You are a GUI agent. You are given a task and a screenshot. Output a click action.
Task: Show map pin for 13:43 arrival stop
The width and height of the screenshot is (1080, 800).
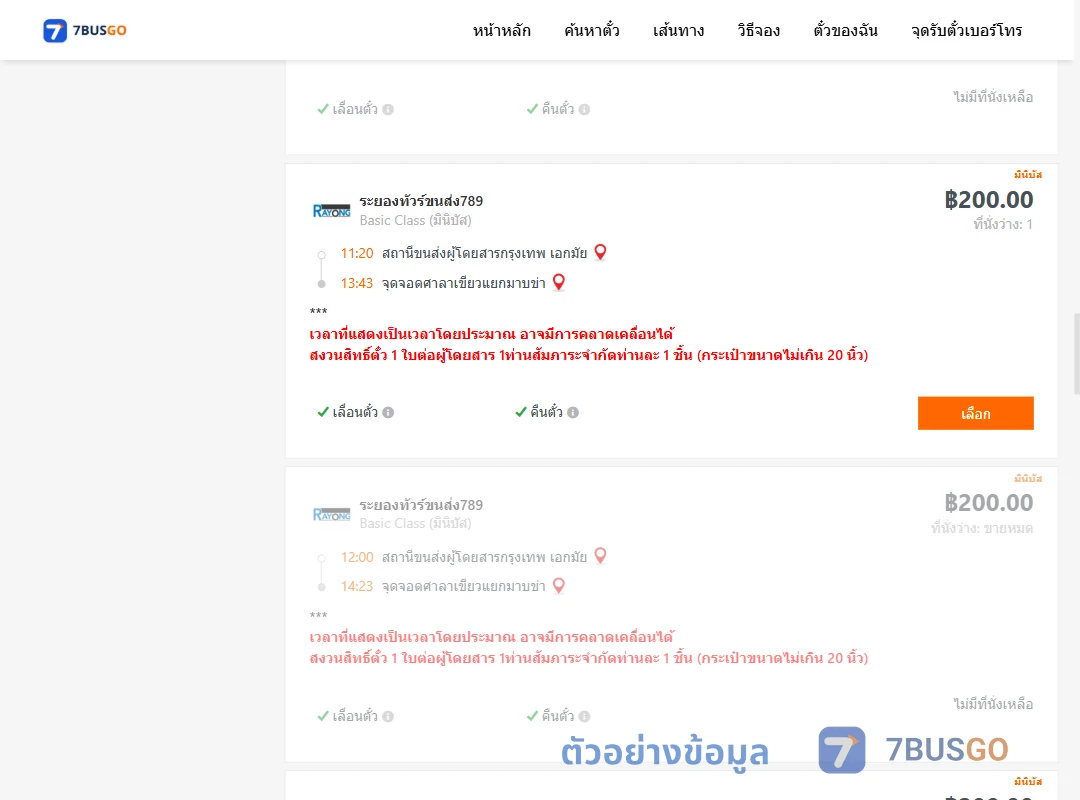(559, 282)
